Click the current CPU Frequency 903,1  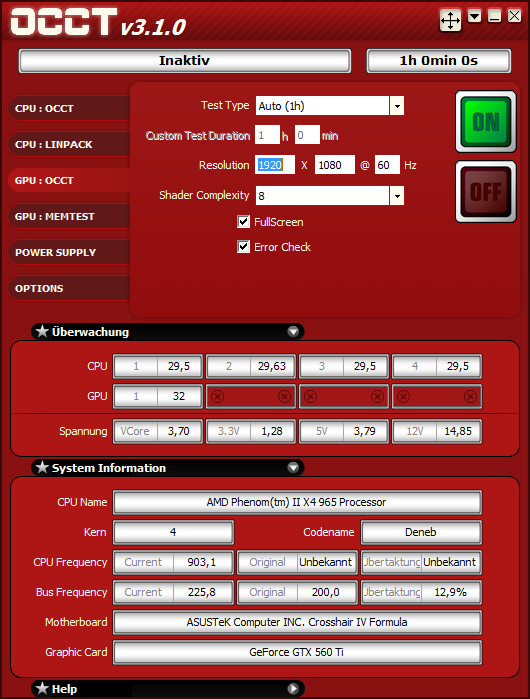click(202, 562)
